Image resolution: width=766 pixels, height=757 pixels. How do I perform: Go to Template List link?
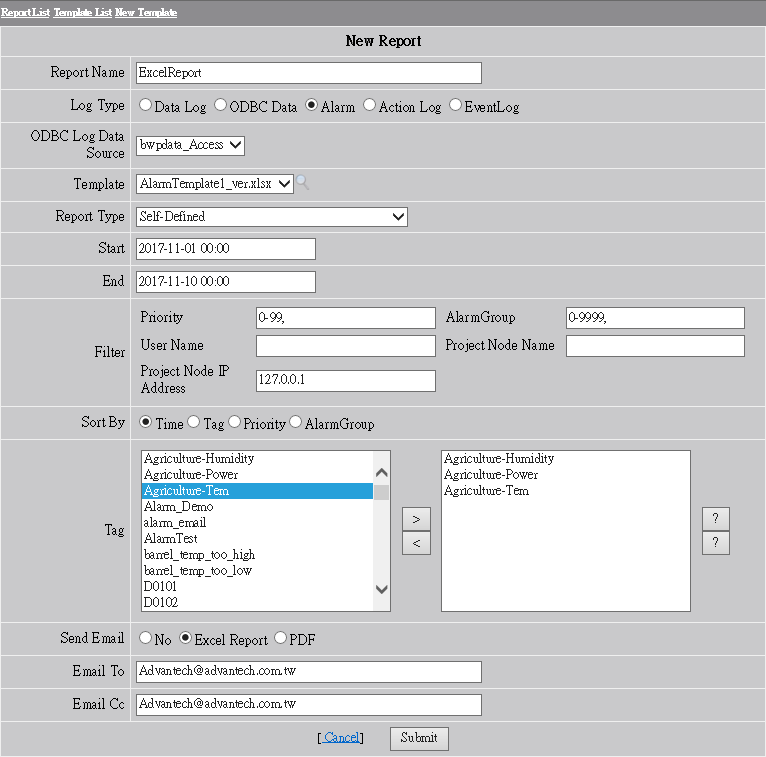tap(83, 12)
